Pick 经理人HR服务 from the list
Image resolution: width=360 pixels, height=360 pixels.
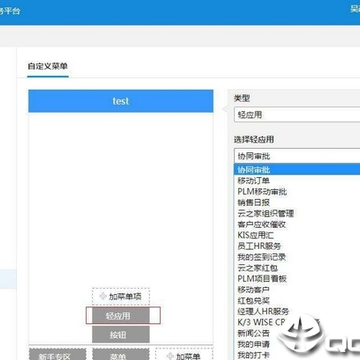click(263, 312)
